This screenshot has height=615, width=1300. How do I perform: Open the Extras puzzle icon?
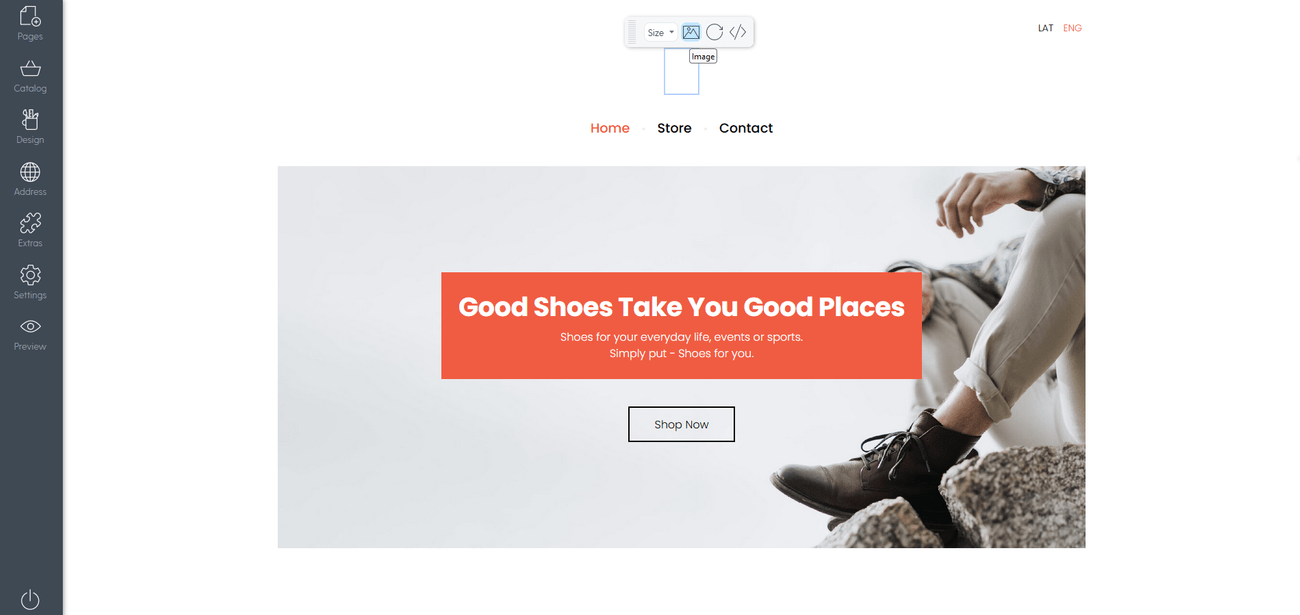pos(30,230)
